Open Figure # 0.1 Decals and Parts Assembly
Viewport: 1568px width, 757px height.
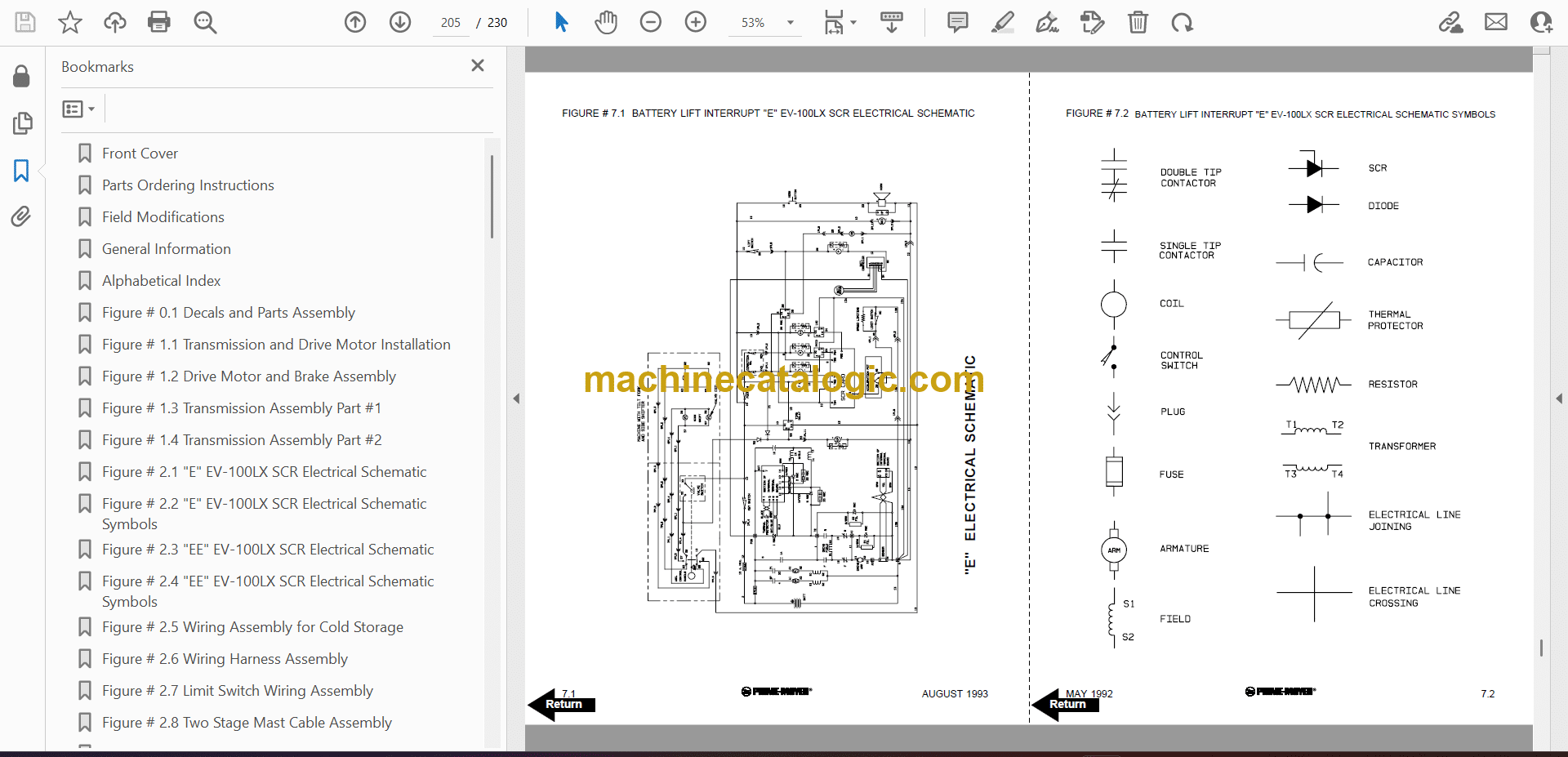(229, 313)
